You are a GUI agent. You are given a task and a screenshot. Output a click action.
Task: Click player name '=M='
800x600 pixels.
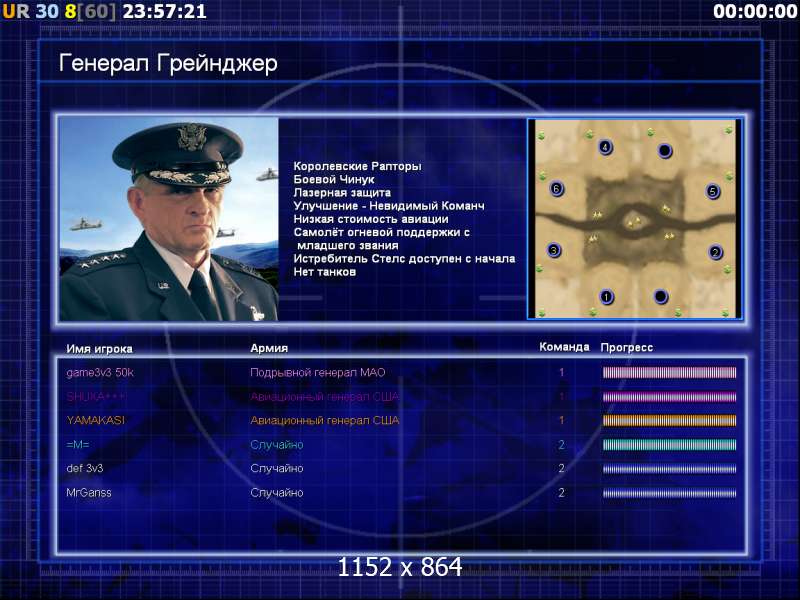point(78,444)
